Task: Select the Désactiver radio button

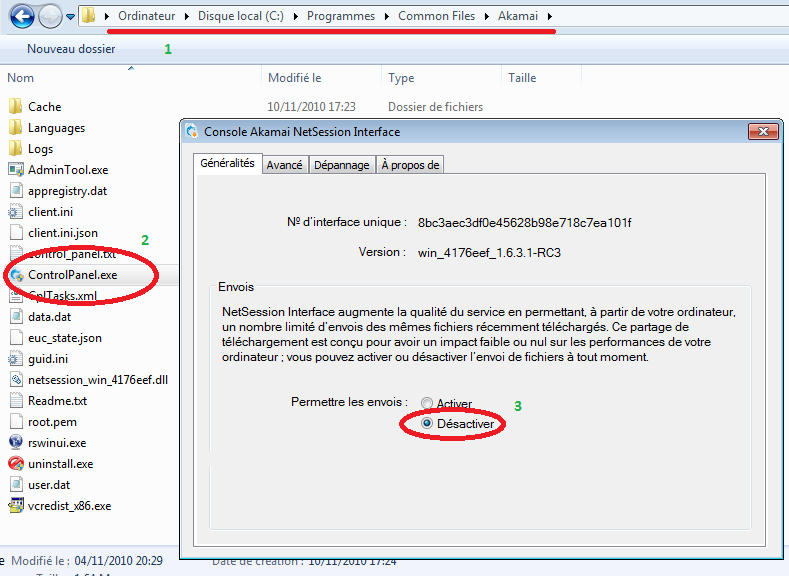Action: pos(427,424)
